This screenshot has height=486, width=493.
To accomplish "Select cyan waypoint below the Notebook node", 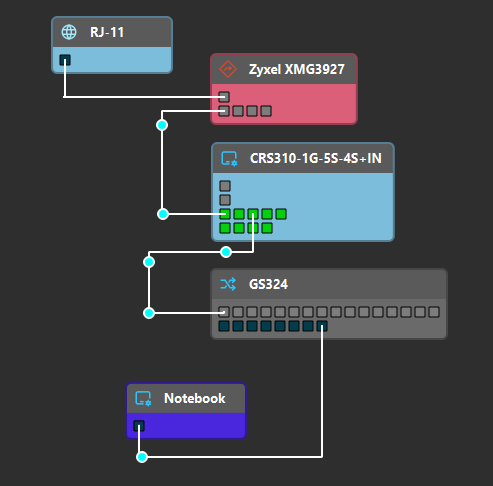I will [x=142, y=457].
